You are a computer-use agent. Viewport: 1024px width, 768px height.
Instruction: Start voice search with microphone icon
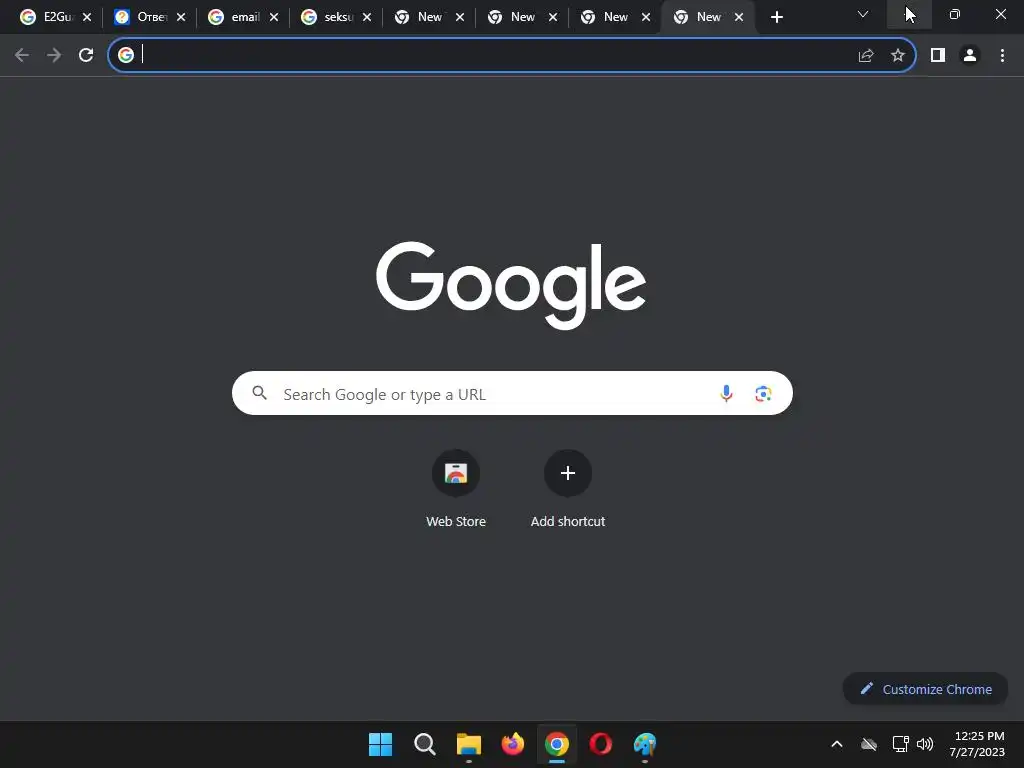tap(726, 393)
